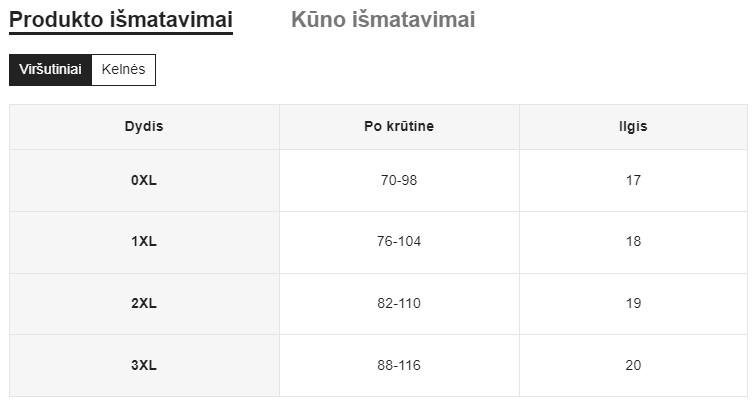This screenshot has height=403, width=756.
Task: Switch to Kelnės measurements
Action: tap(124, 70)
